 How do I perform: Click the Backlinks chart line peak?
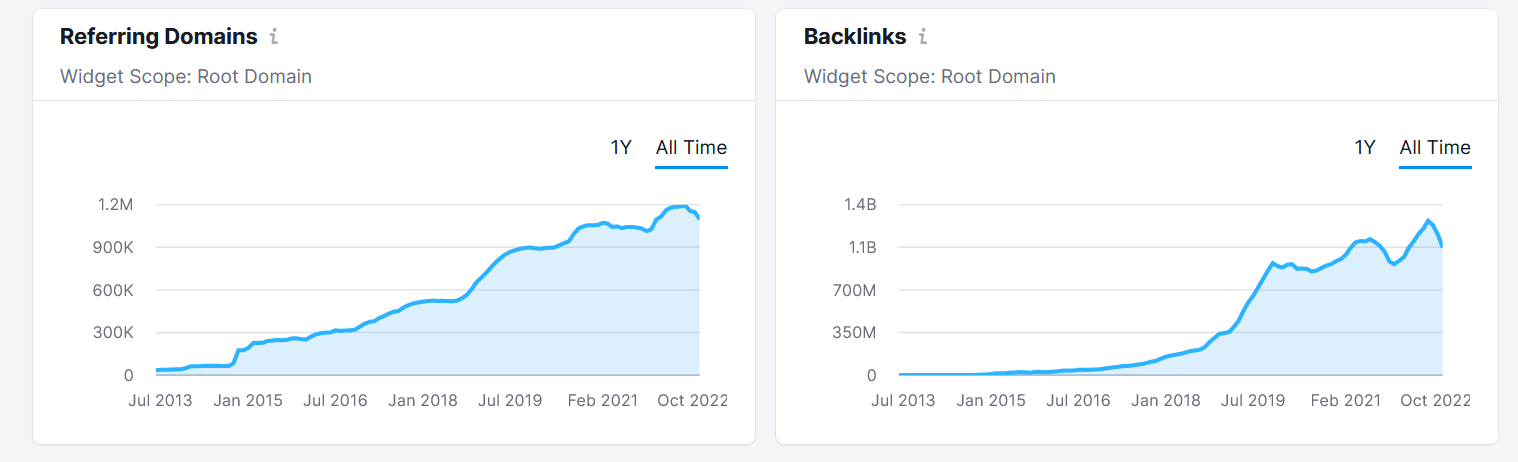point(1428,220)
